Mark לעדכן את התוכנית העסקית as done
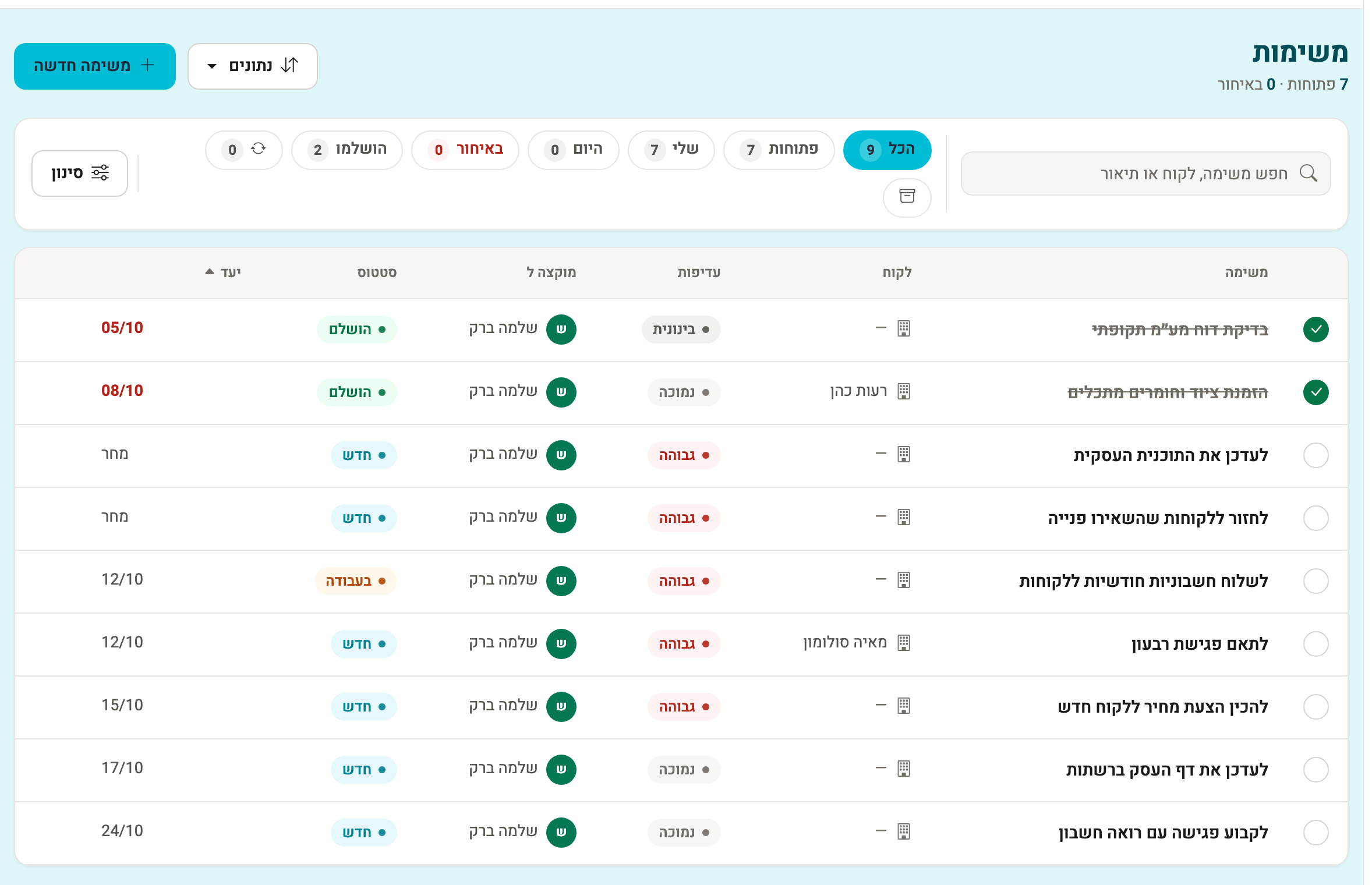Viewport: 1372px width, 885px height. coord(1316,455)
